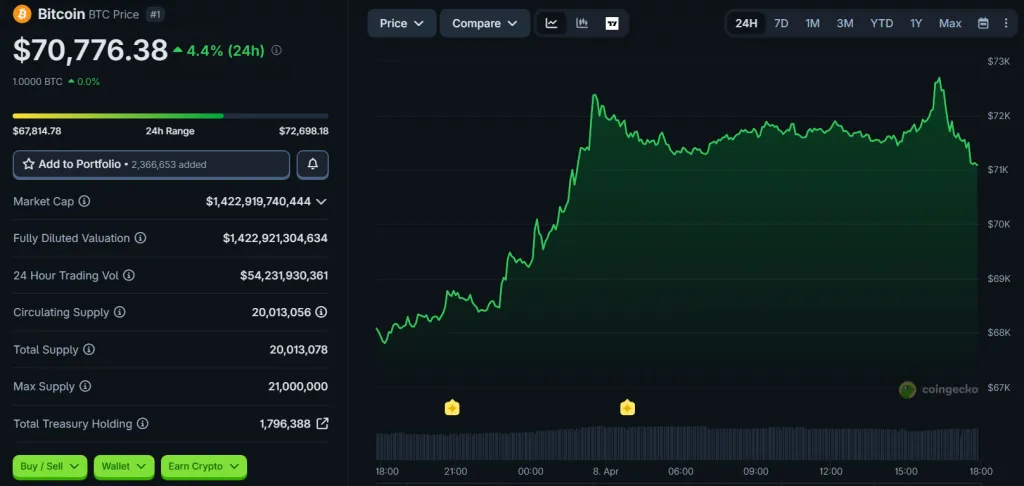Open the Wallet dropdown
Screen dimensions: 1024x486
(124, 467)
